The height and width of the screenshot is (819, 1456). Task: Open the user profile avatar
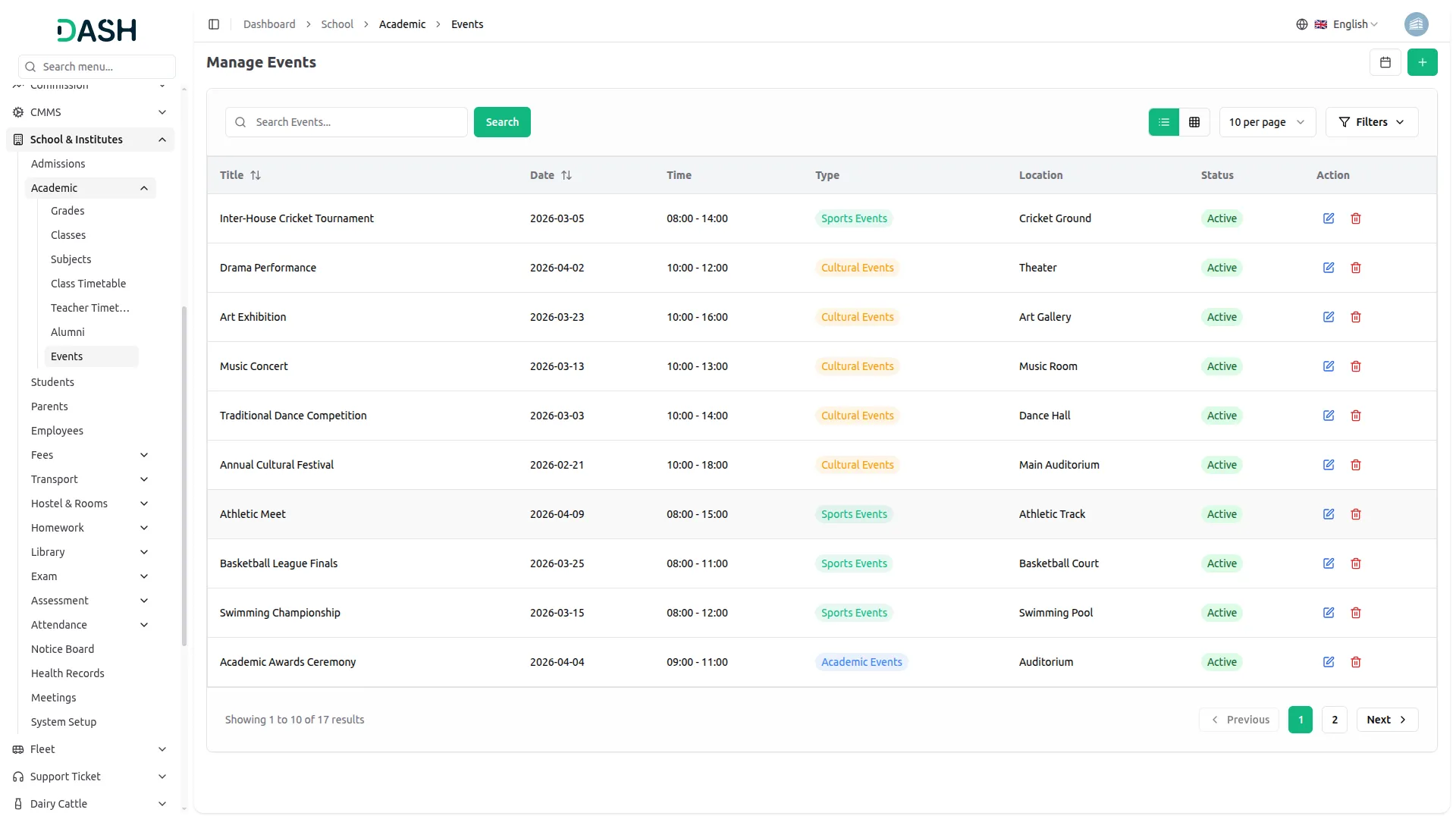tap(1416, 24)
